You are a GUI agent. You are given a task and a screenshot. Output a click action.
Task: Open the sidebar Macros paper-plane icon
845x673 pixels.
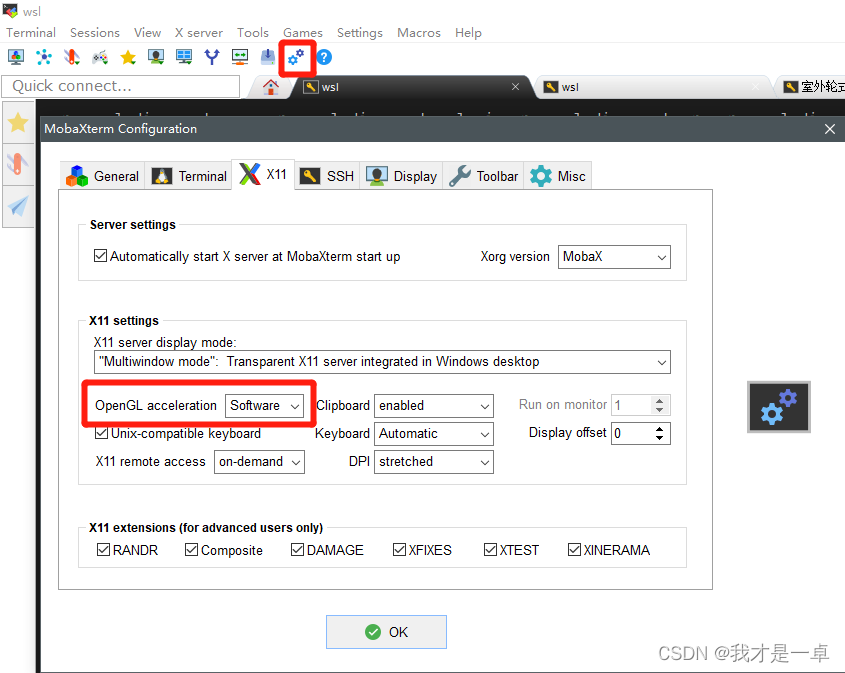(18, 206)
